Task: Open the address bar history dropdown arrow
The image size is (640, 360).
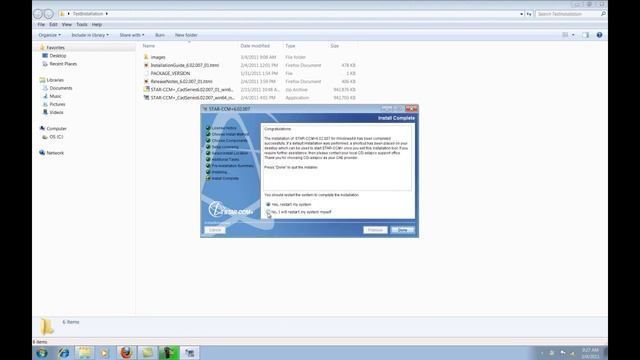Action: click(521, 14)
